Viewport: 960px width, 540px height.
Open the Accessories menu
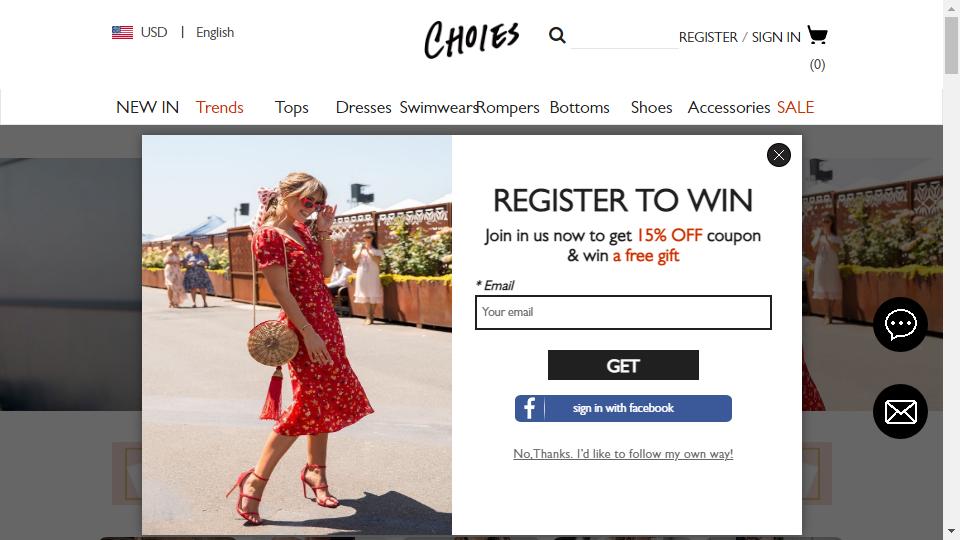pos(729,107)
